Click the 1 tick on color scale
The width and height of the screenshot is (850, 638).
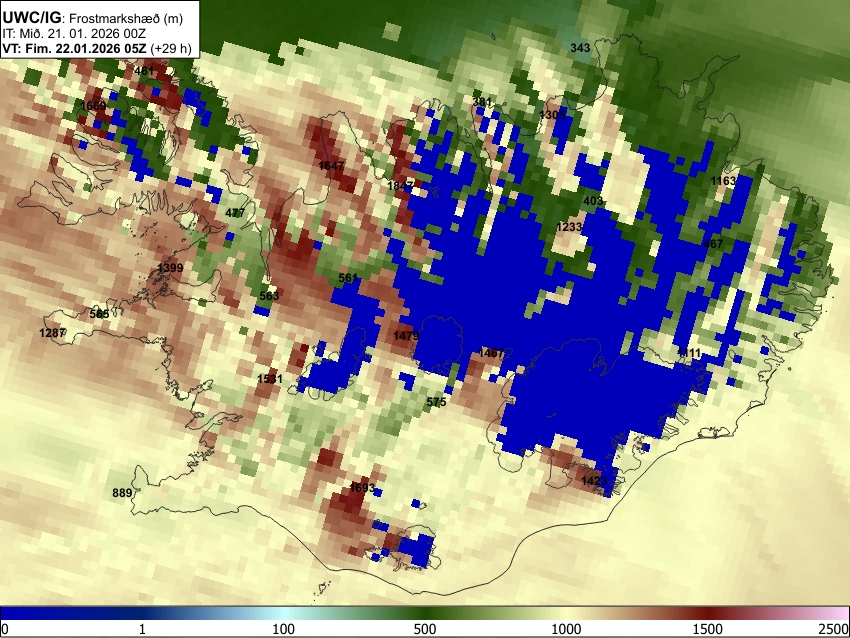point(142,629)
